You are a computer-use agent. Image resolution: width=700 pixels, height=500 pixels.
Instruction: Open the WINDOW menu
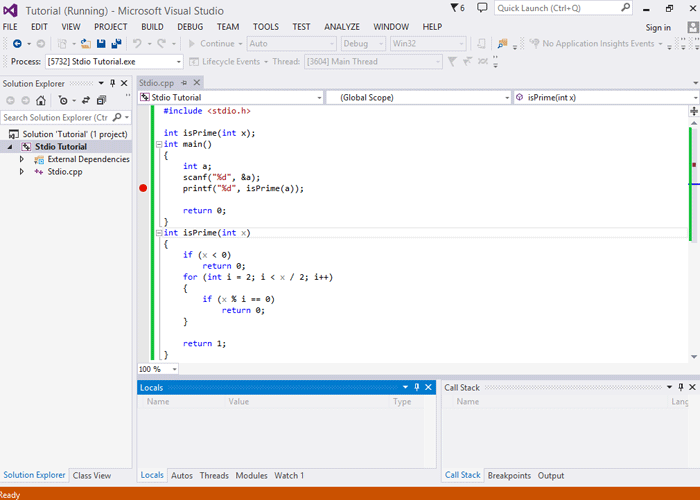tap(391, 27)
